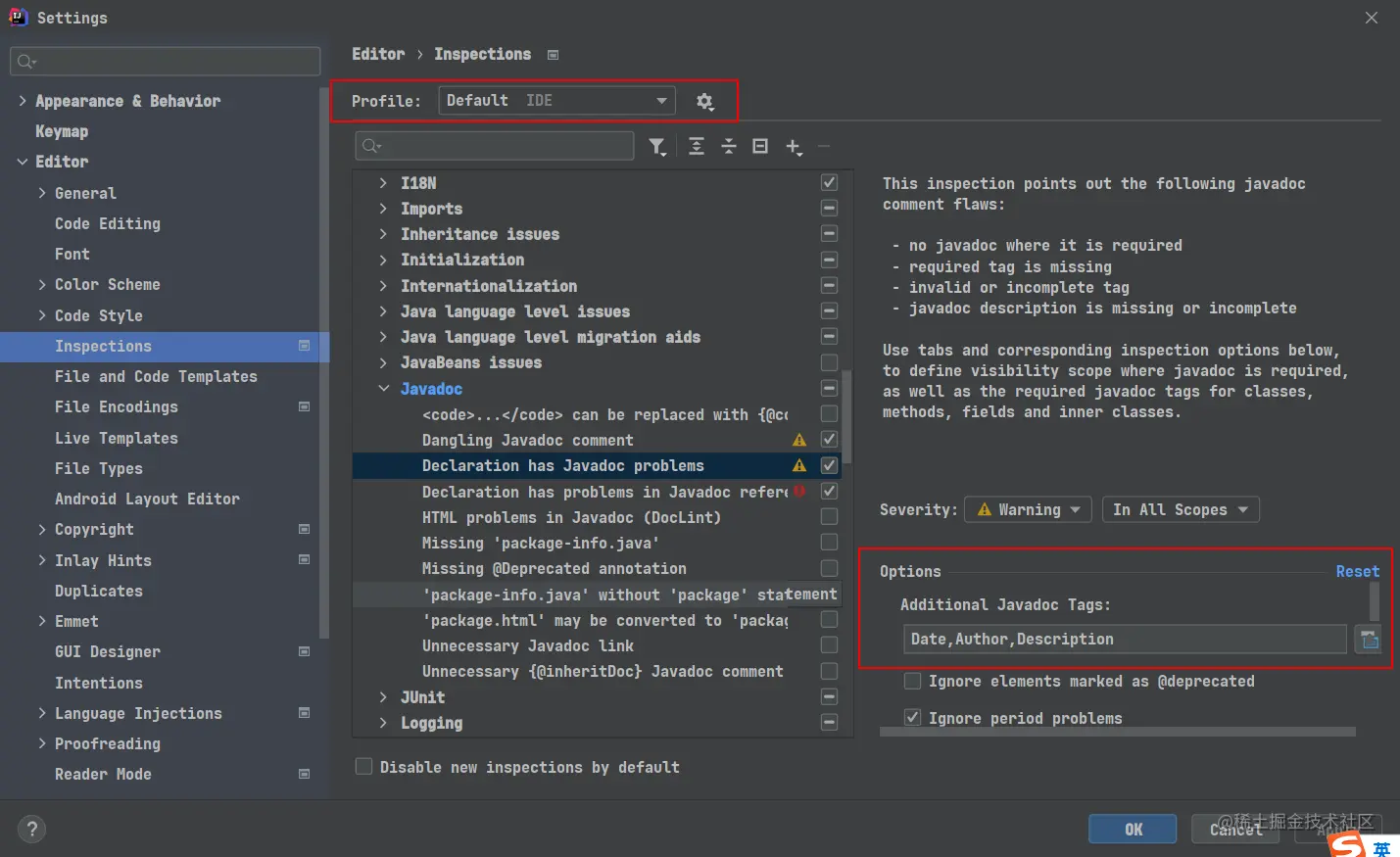The width and height of the screenshot is (1400, 857).
Task: Toggle the I18N inspections checkbox
Action: point(829,182)
